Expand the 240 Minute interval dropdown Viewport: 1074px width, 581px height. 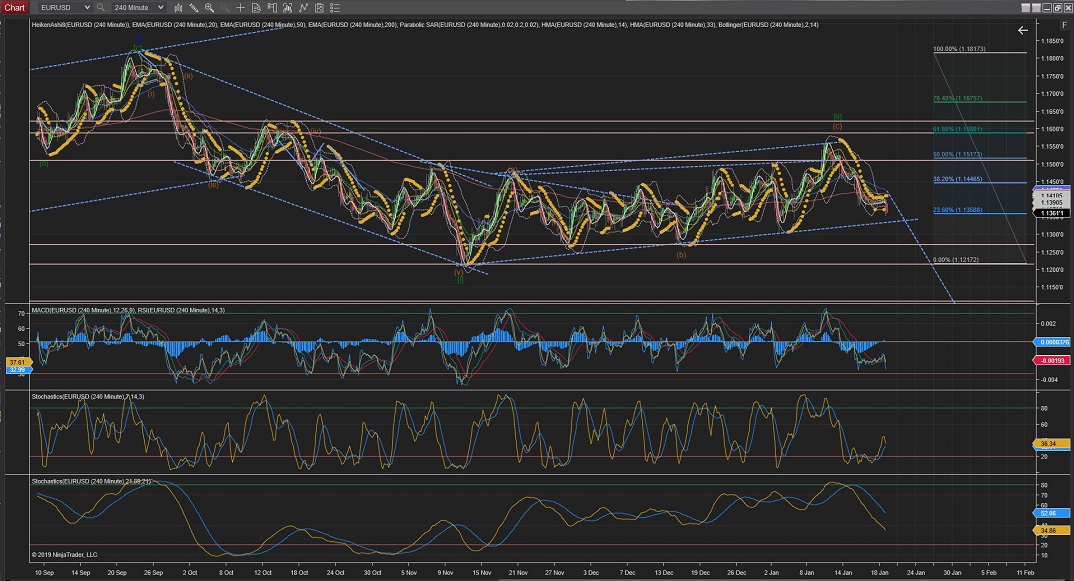160,8
